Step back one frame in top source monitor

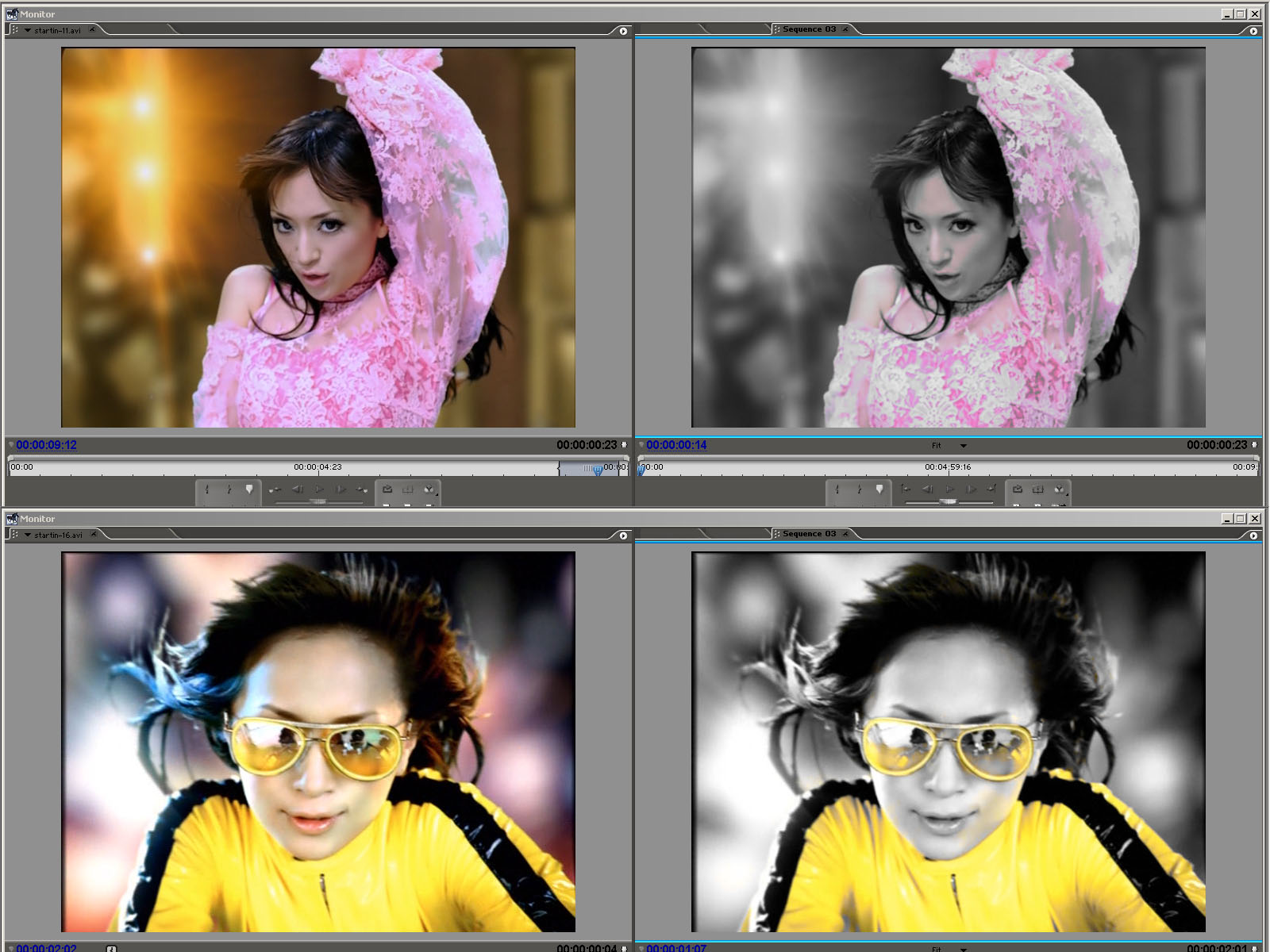point(298,489)
